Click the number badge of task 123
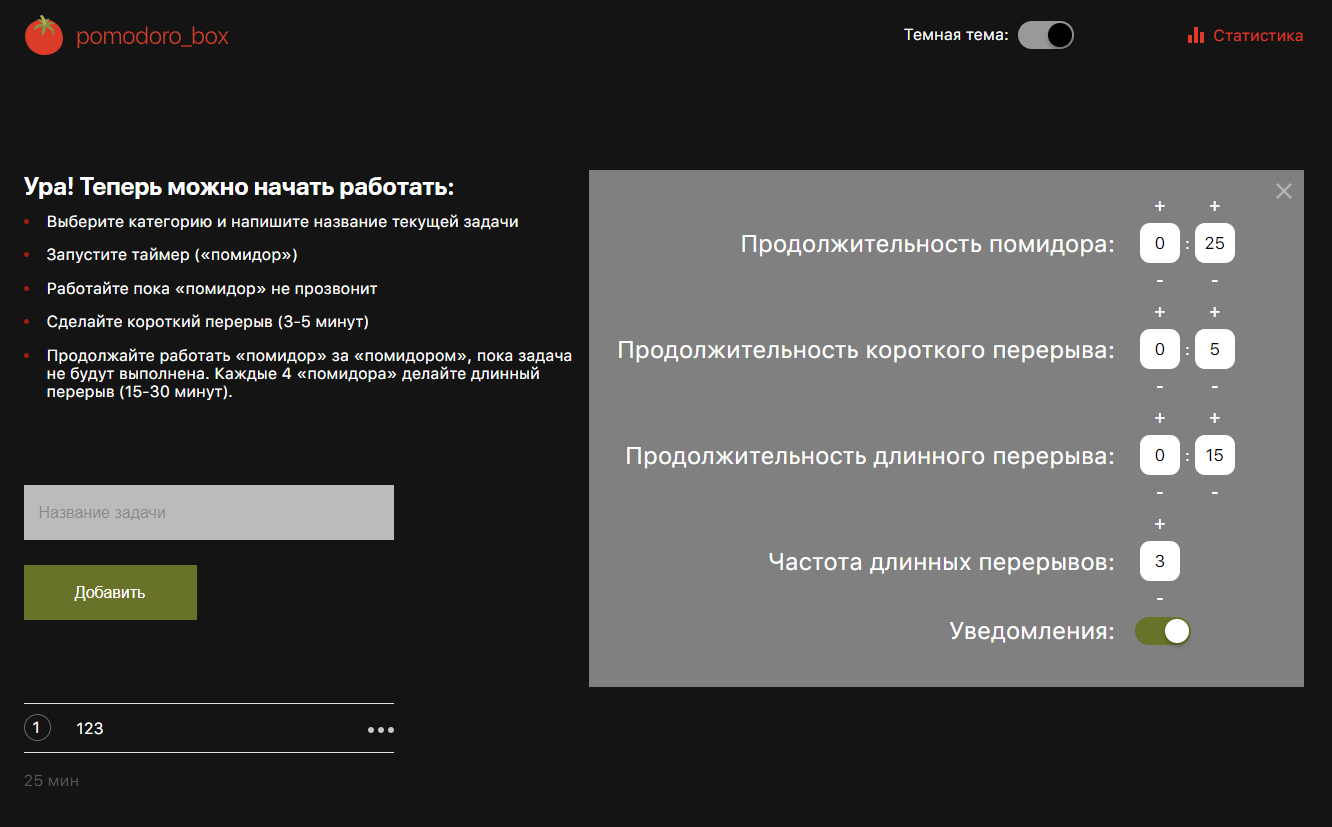1332x827 pixels. pyautogui.click(x=37, y=727)
